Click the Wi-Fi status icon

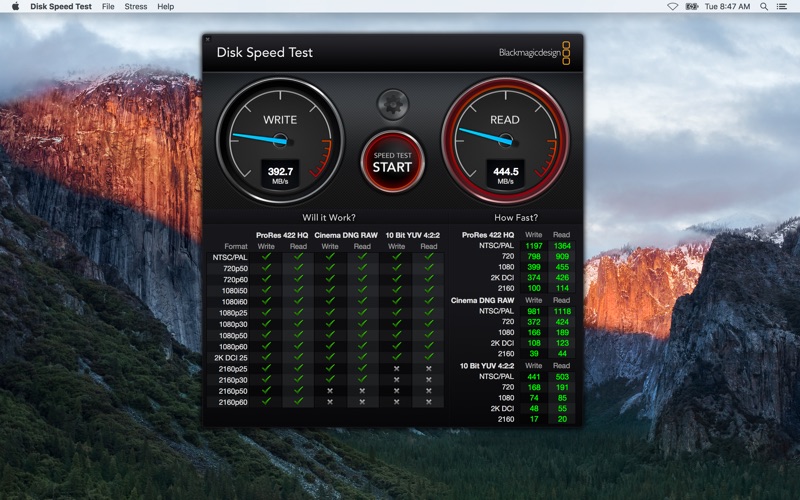(x=673, y=6)
